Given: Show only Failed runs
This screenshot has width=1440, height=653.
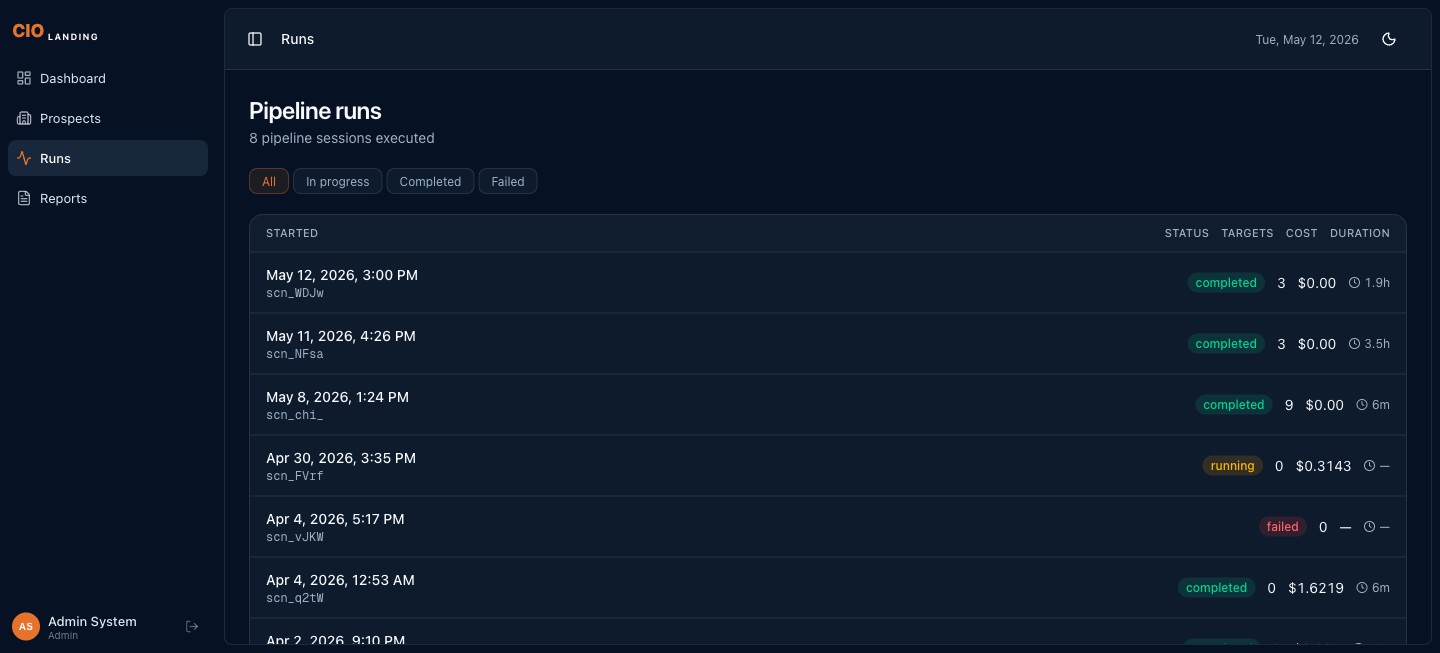Looking at the screenshot, I should click(508, 181).
